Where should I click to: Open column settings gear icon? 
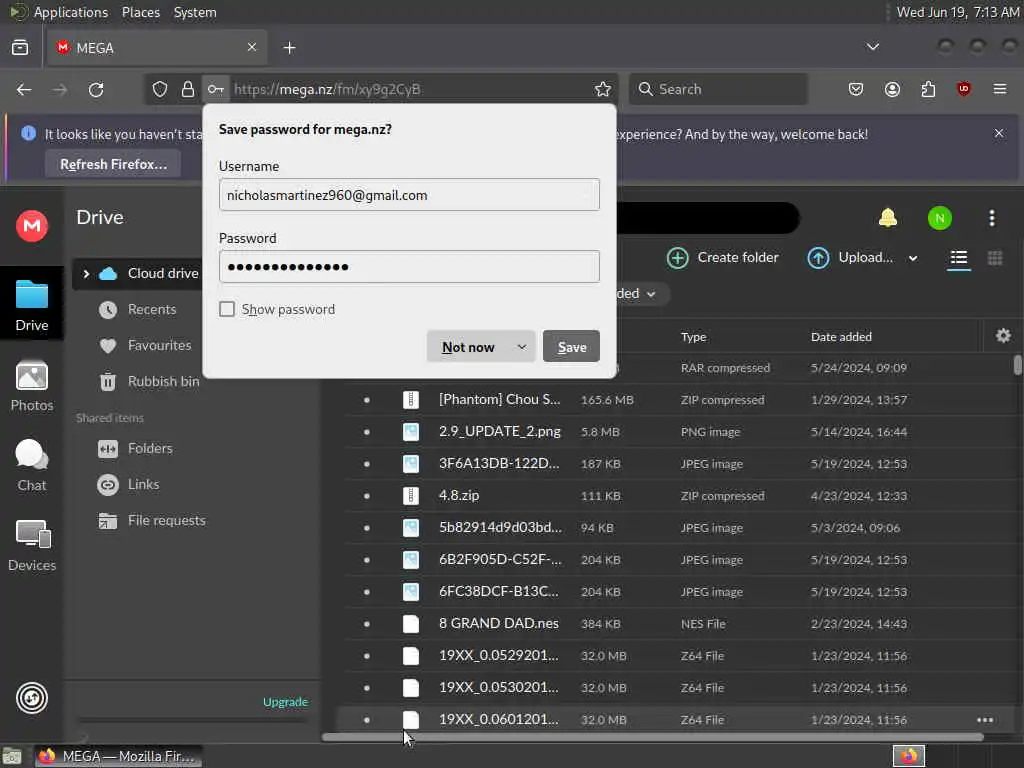coord(1003,336)
